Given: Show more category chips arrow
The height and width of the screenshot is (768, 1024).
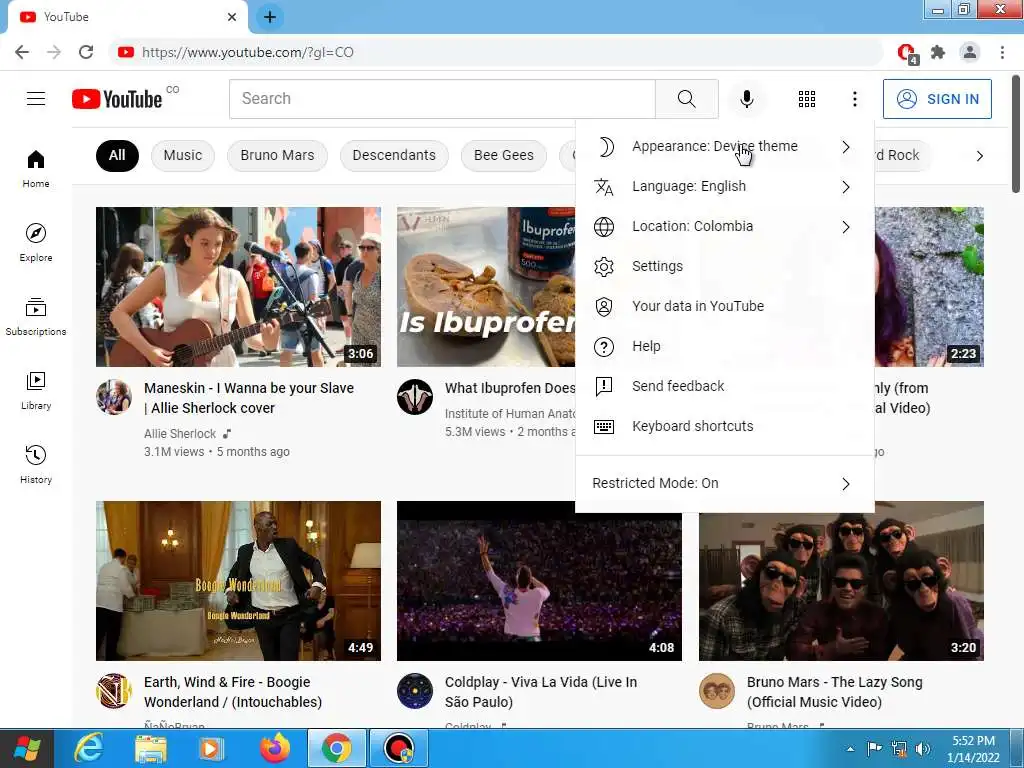Looking at the screenshot, I should (x=979, y=156).
